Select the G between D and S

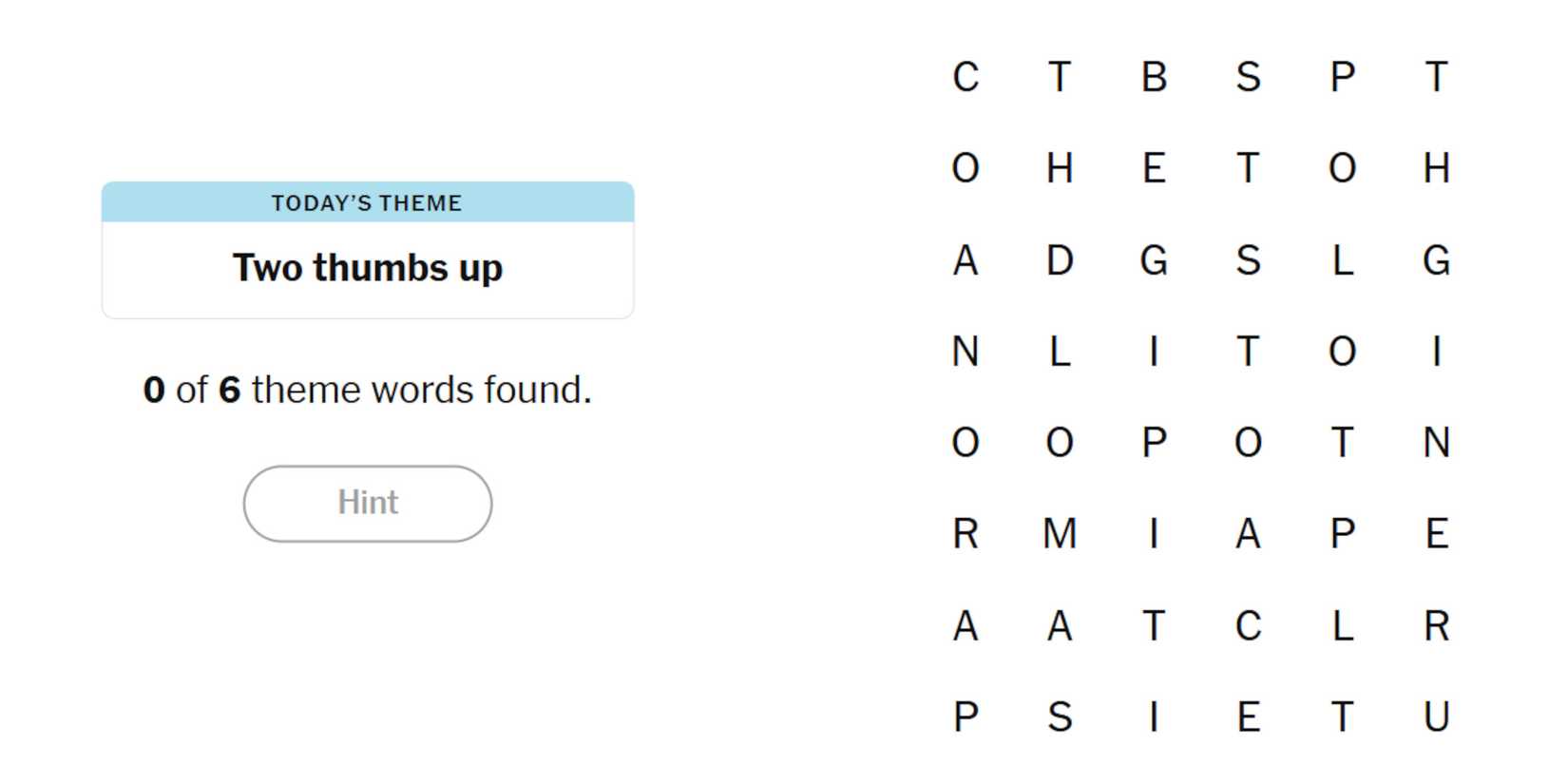point(1154,259)
